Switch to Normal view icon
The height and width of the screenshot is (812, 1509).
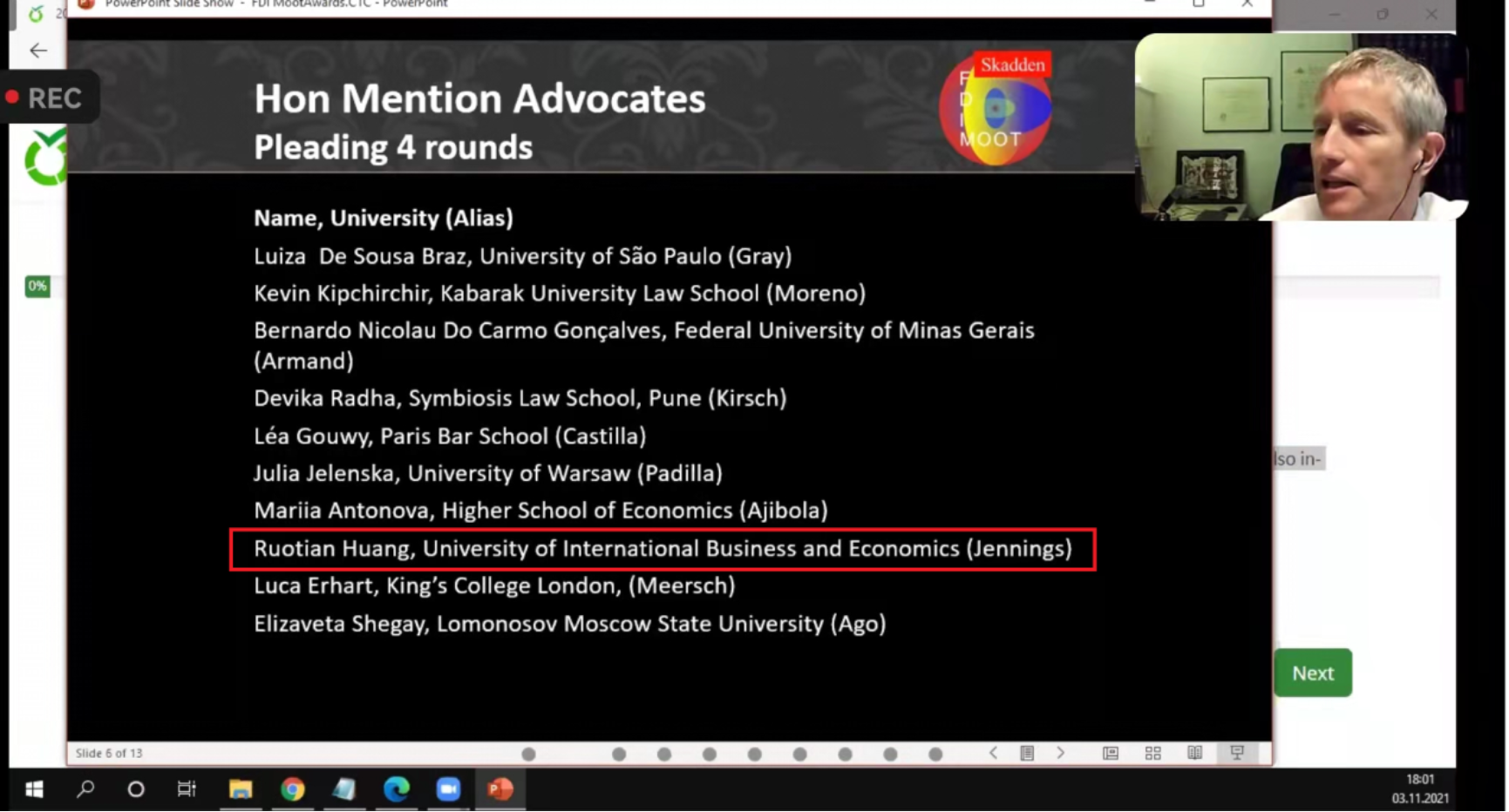click(1110, 753)
